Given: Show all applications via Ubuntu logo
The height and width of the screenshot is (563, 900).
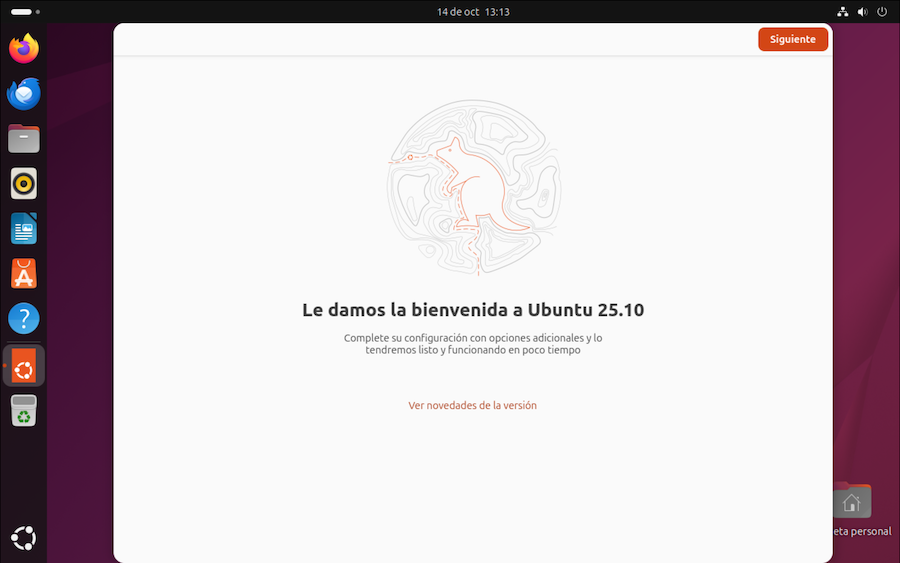Looking at the screenshot, I should [24, 538].
